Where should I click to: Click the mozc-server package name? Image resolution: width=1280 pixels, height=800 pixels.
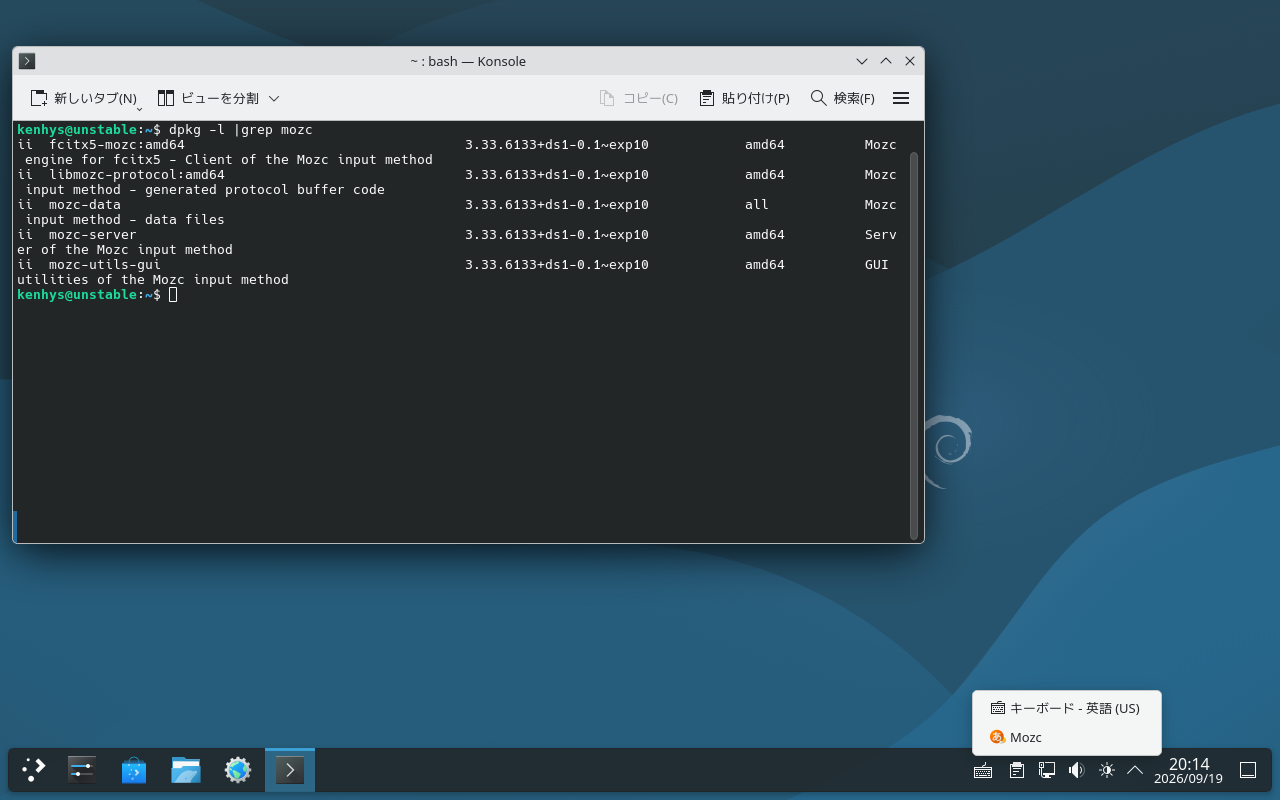[x=93, y=234]
